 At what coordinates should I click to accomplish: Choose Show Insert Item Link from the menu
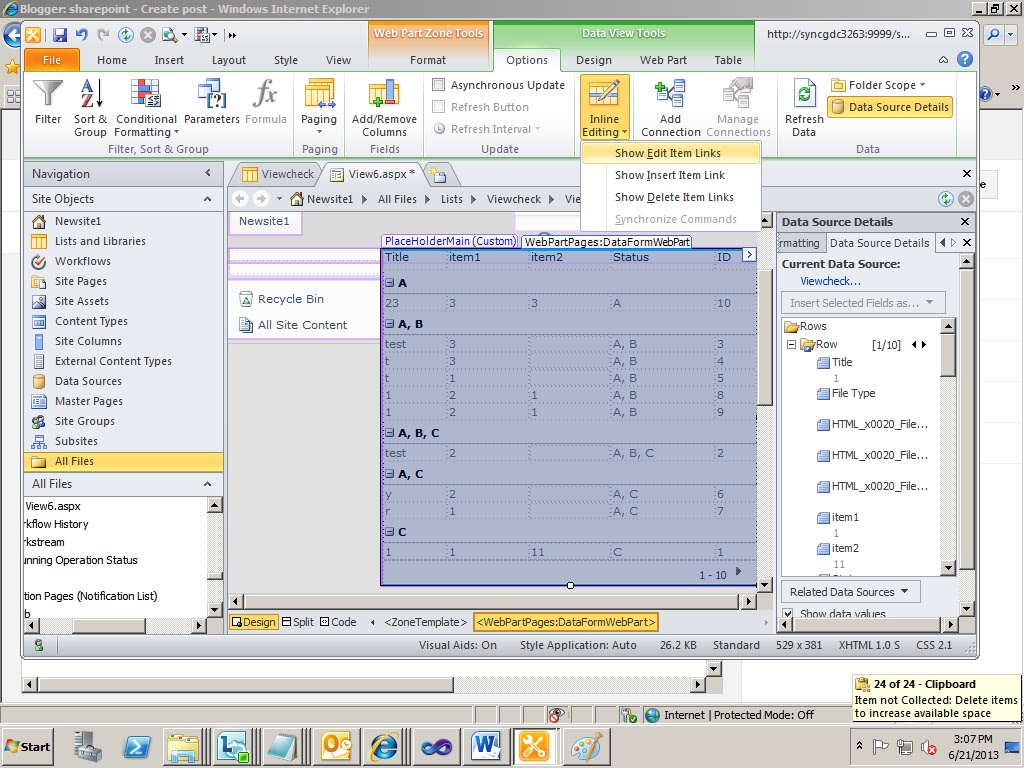click(x=669, y=176)
